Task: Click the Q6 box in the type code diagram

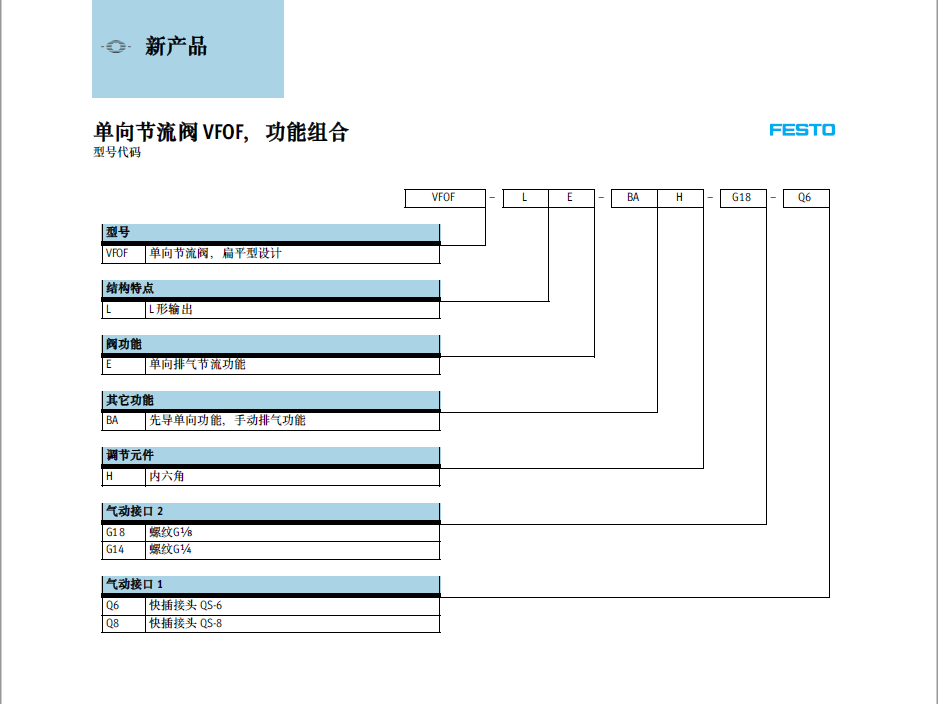Action: tap(806, 198)
